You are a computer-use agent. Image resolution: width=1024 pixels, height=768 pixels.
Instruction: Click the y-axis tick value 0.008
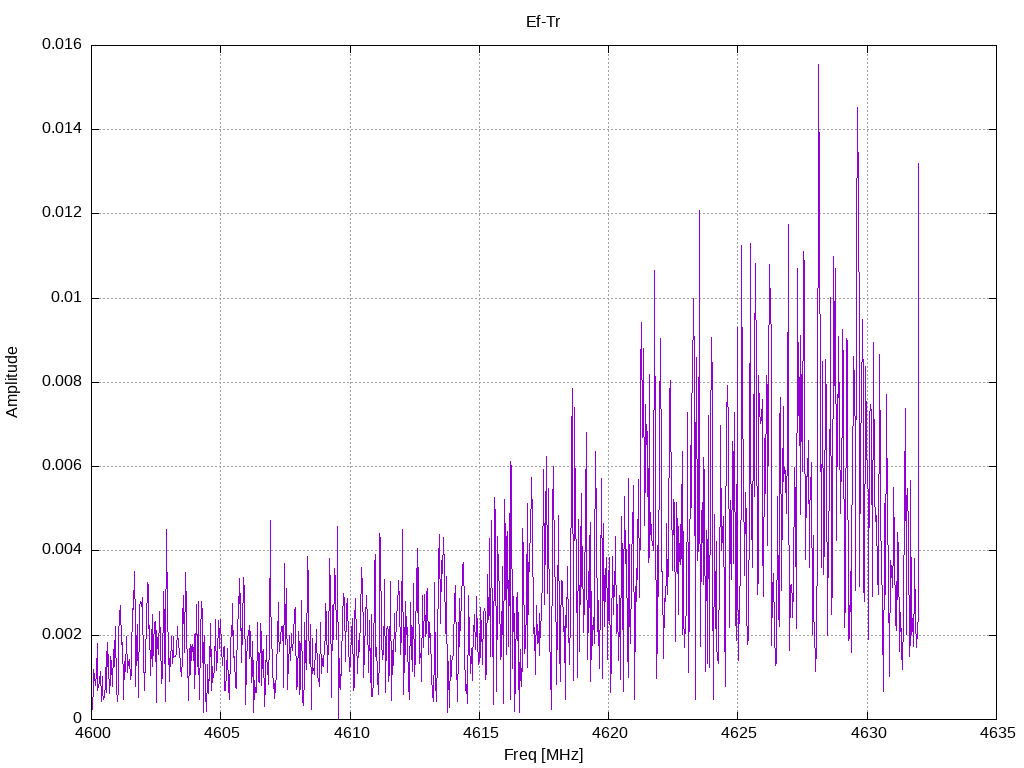(x=62, y=382)
